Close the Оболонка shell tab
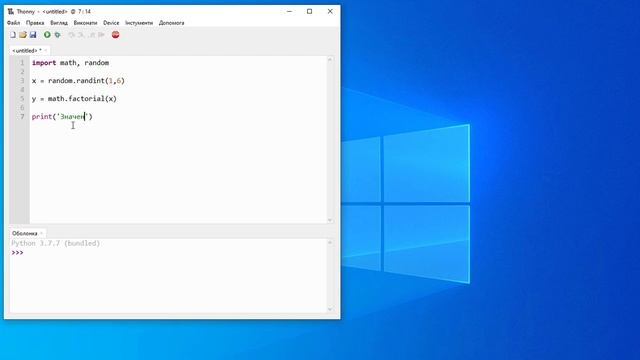The width and height of the screenshot is (640, 360). [x=41, y=233]
